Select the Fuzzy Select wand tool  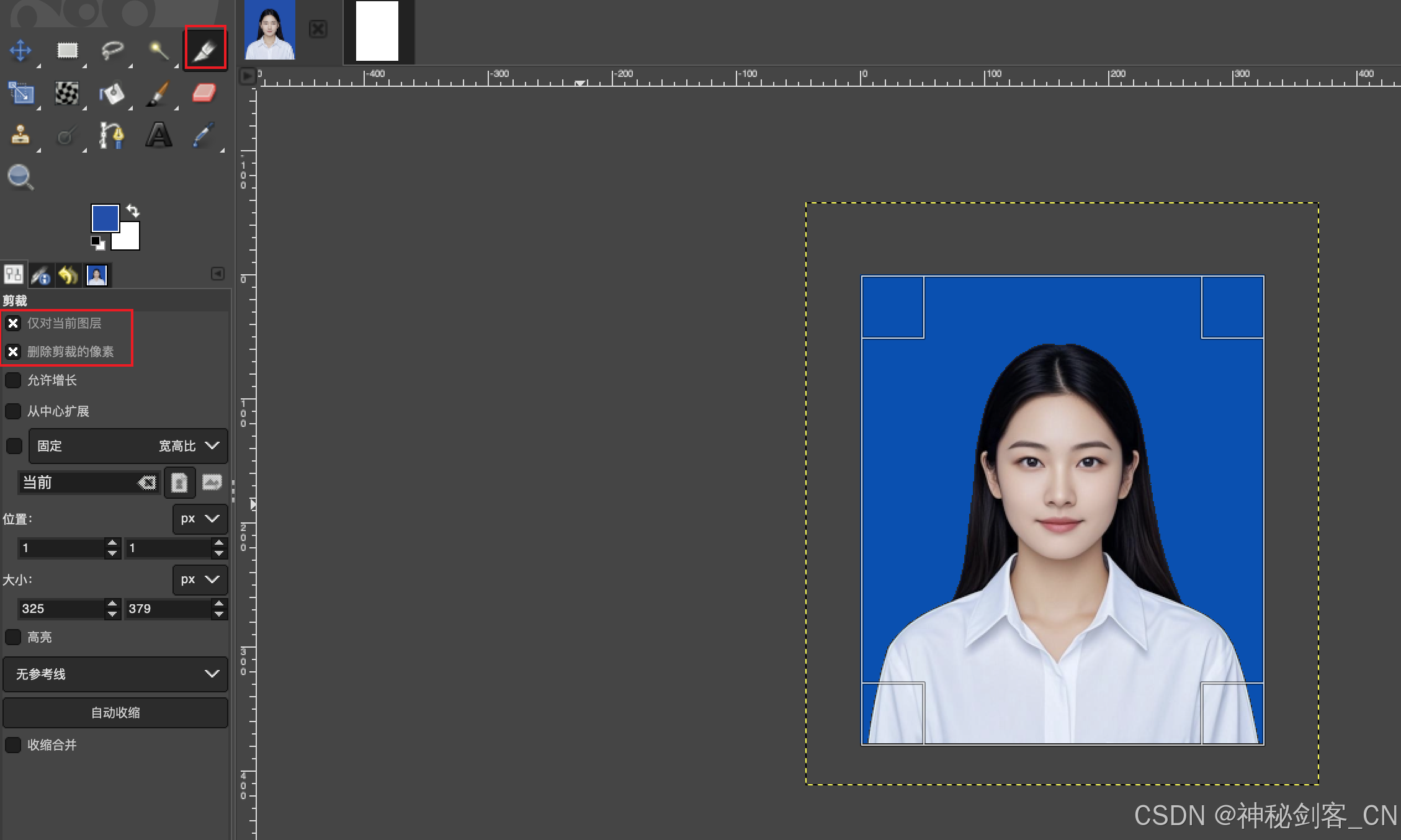[x=158, y=50]
